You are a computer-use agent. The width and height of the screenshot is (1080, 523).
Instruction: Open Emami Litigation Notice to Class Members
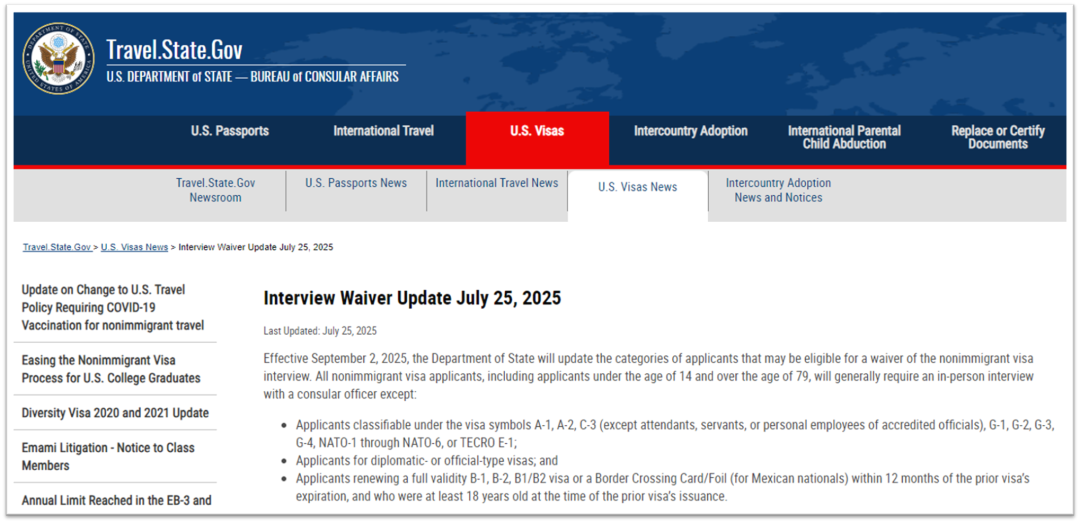click(108, 456)
